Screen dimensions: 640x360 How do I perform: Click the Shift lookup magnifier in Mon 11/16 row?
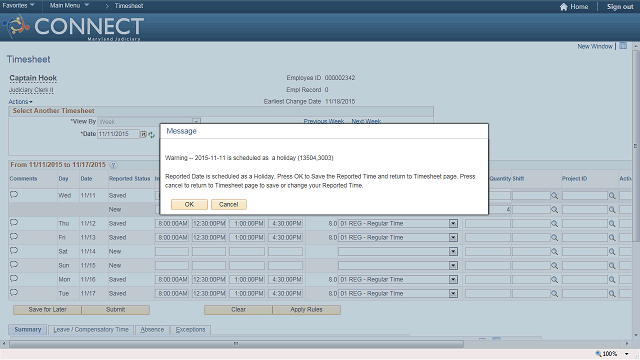click(554, 280)
